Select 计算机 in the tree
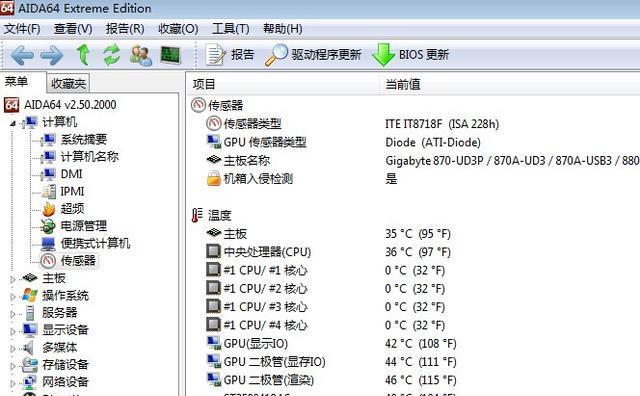 click(60, 122)
